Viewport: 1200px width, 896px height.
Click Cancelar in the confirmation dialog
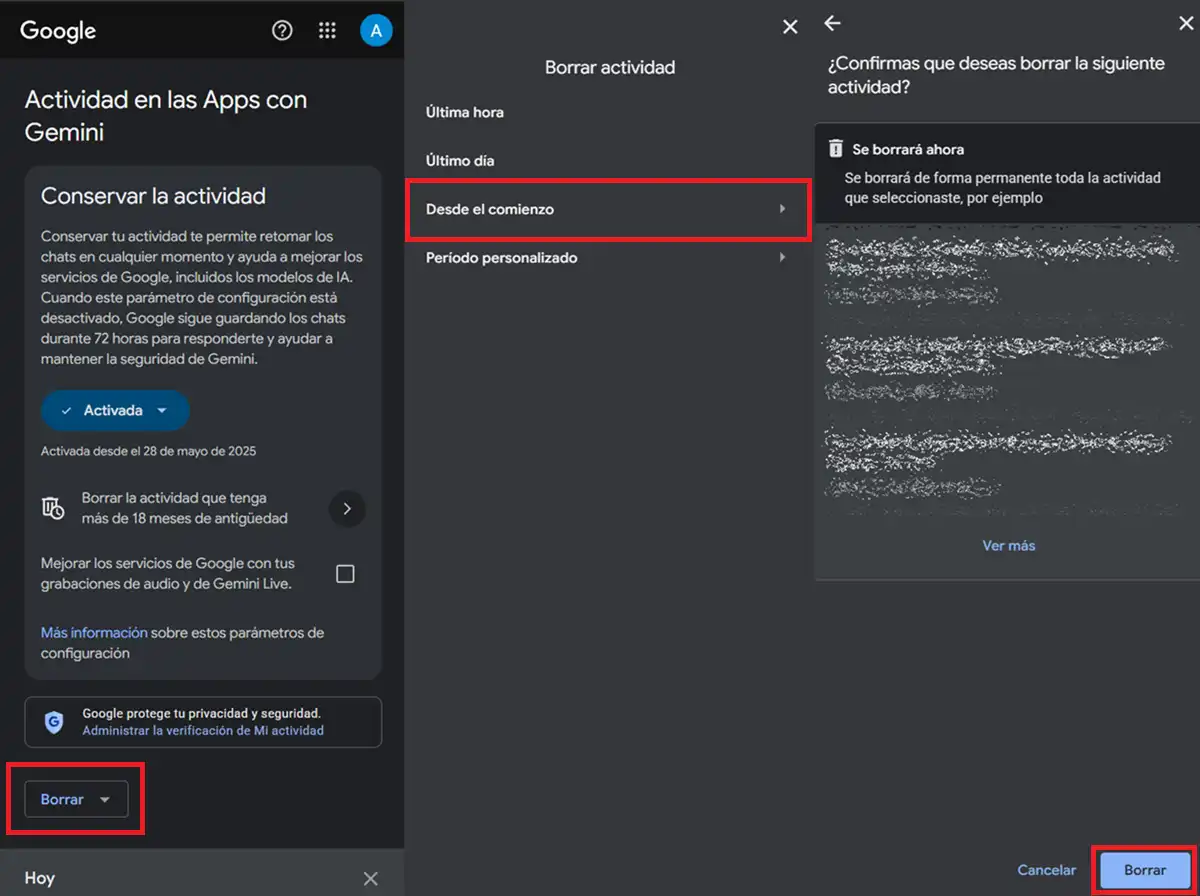click(x=1047, y=870)
